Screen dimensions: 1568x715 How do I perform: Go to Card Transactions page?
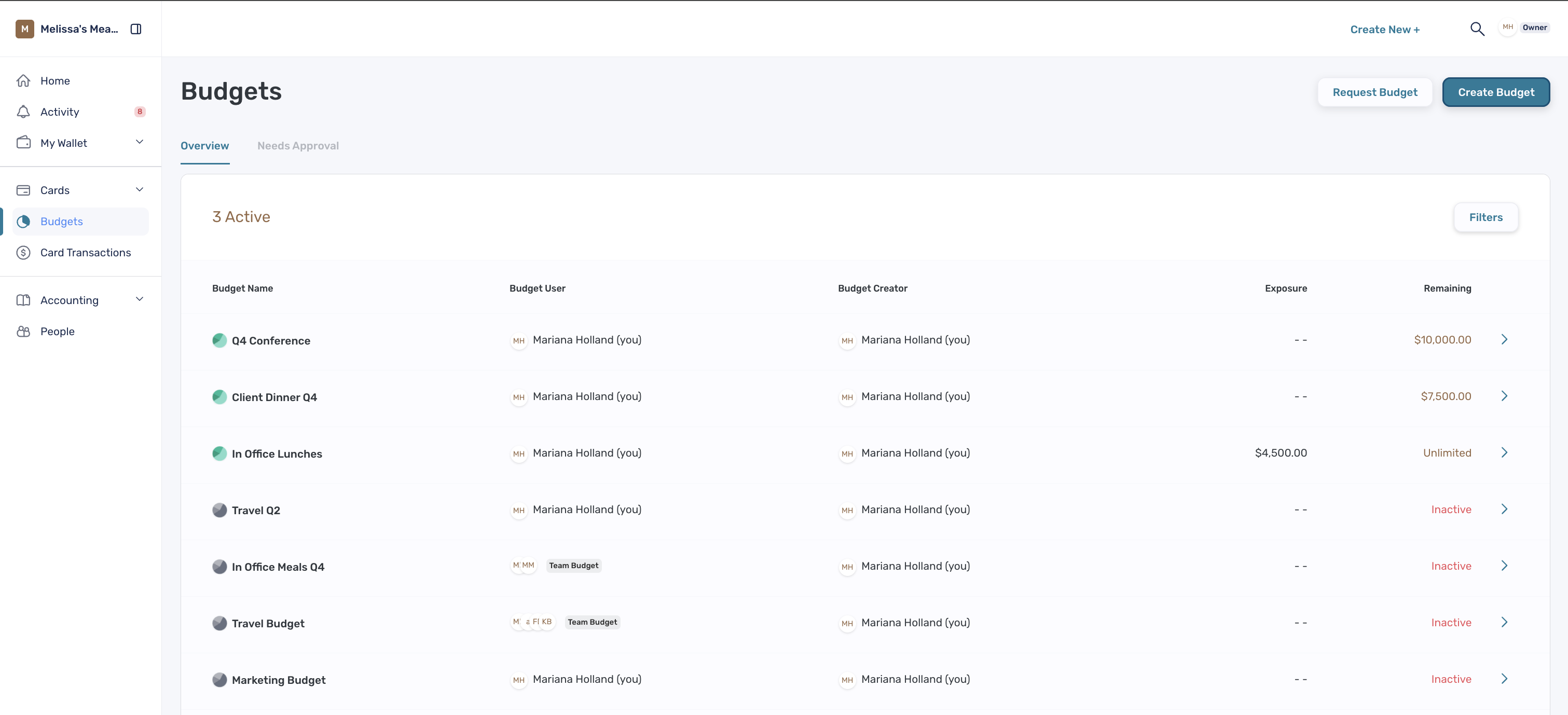(x=85, y=252)
